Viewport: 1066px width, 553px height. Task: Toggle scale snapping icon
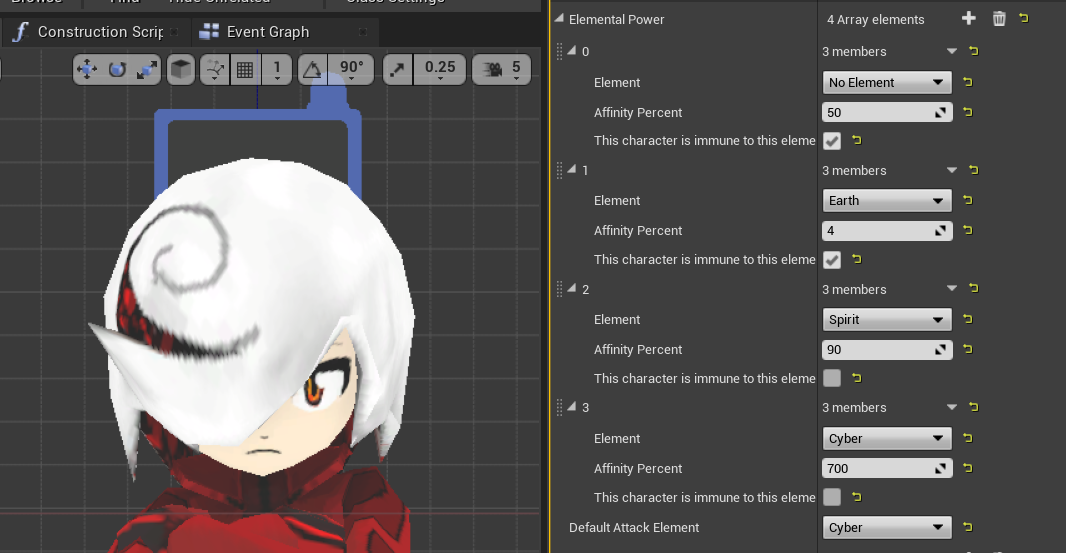click(x=398, y=69)
